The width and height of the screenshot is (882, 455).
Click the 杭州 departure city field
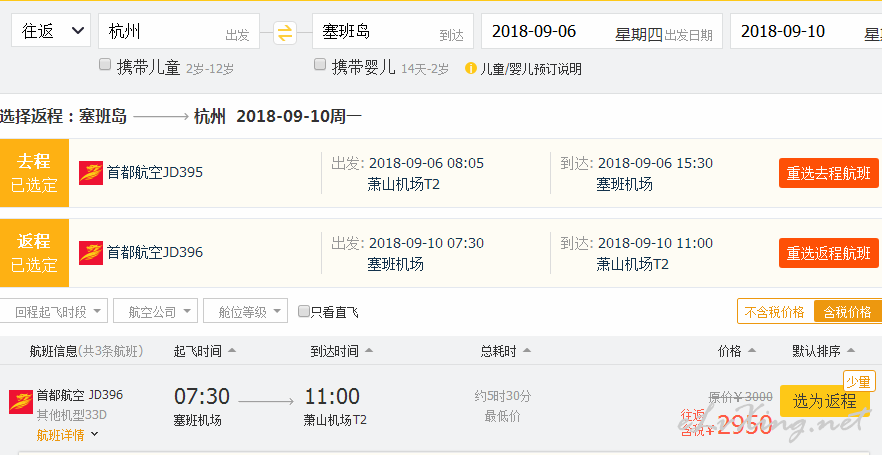(179, 31)
